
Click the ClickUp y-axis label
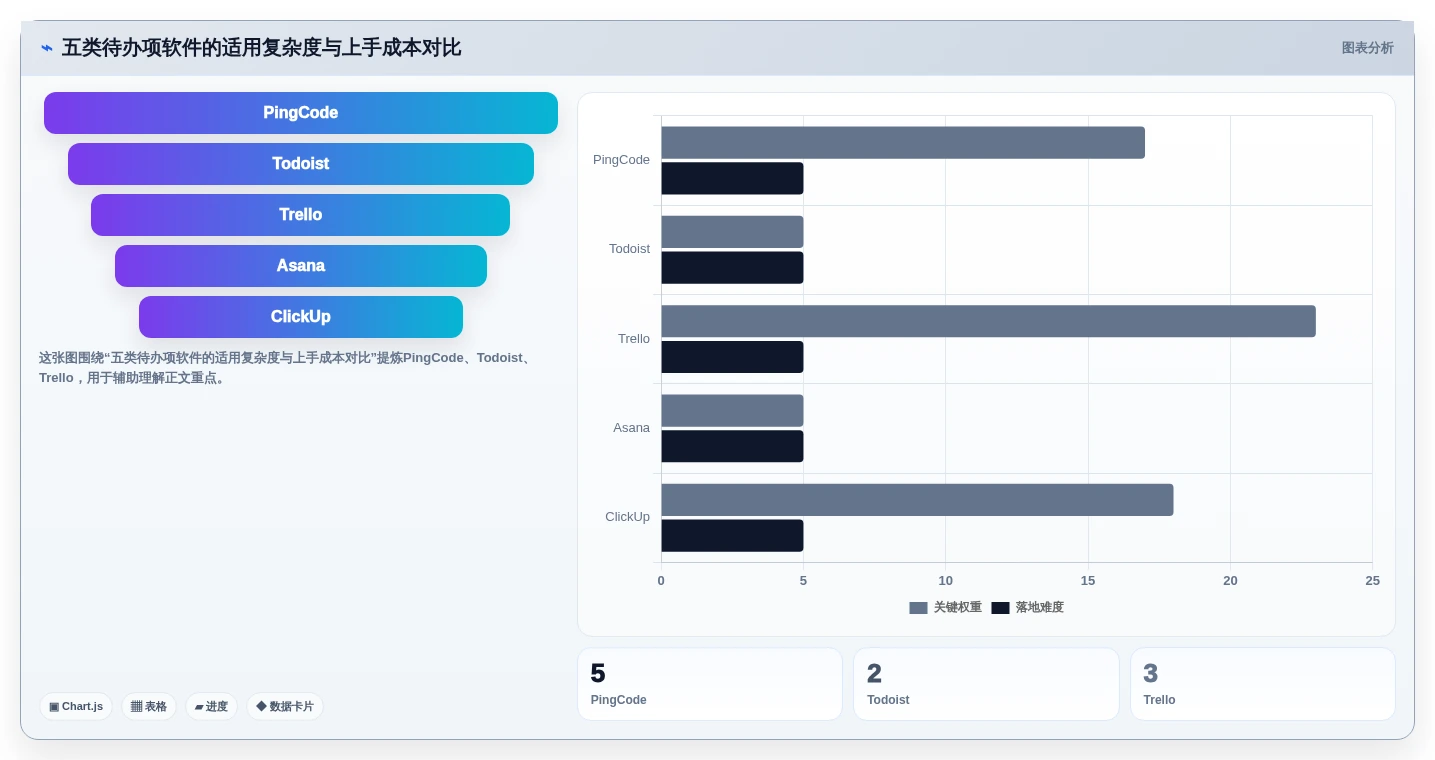tap(627, 517)
